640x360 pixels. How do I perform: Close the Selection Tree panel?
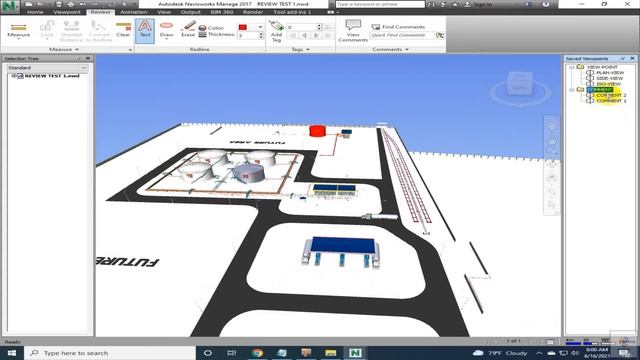pos(88,59)
